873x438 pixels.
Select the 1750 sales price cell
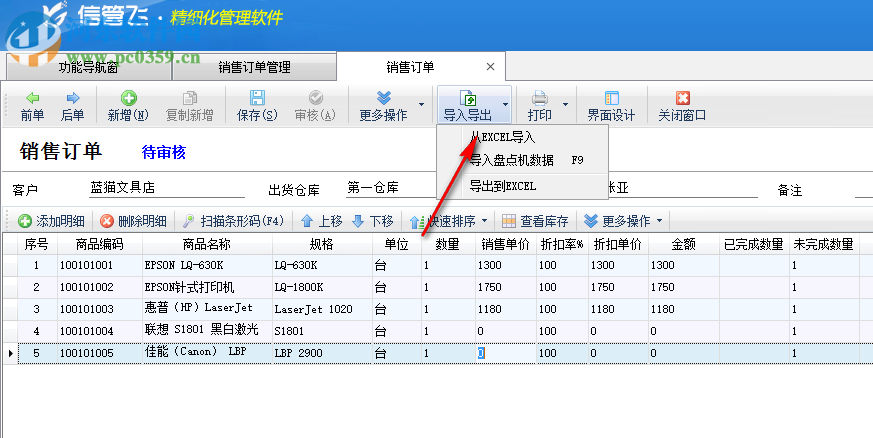506,287
